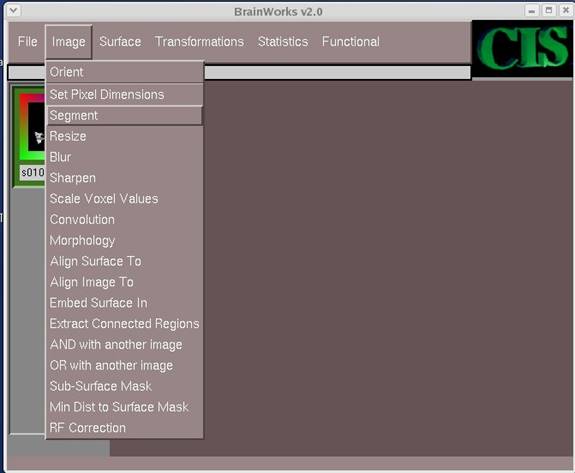575x473 pixels.
Task: Select Extract Connected Regions
Action: point(124,324)
